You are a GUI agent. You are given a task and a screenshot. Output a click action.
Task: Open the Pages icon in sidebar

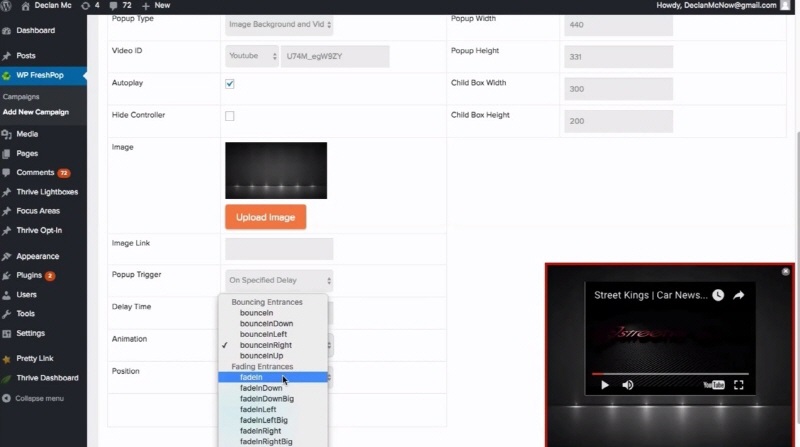[7, 154]
